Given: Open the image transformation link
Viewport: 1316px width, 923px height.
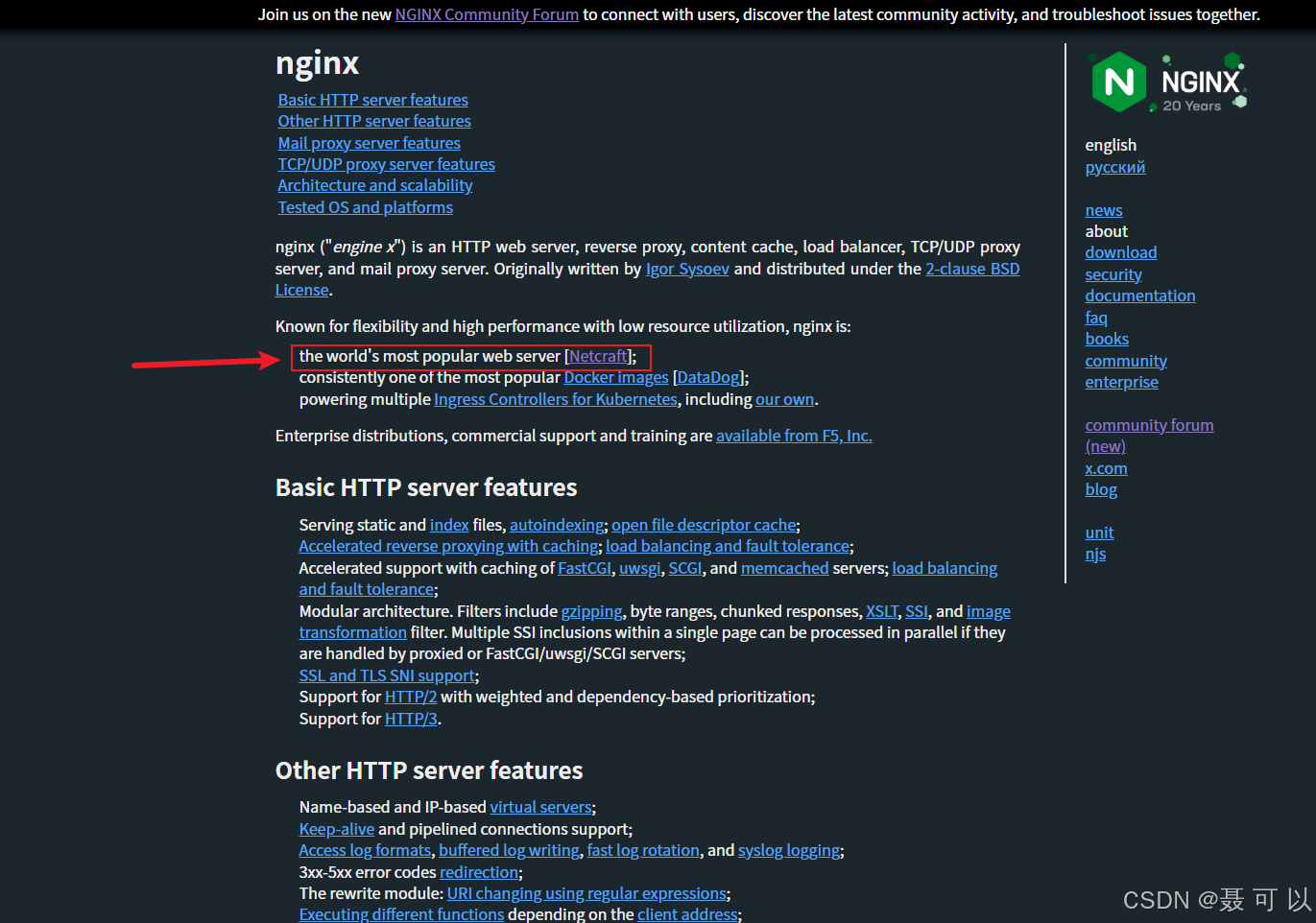Looking at the screenshot, I should pyautogui.click(x=989, y=611).
